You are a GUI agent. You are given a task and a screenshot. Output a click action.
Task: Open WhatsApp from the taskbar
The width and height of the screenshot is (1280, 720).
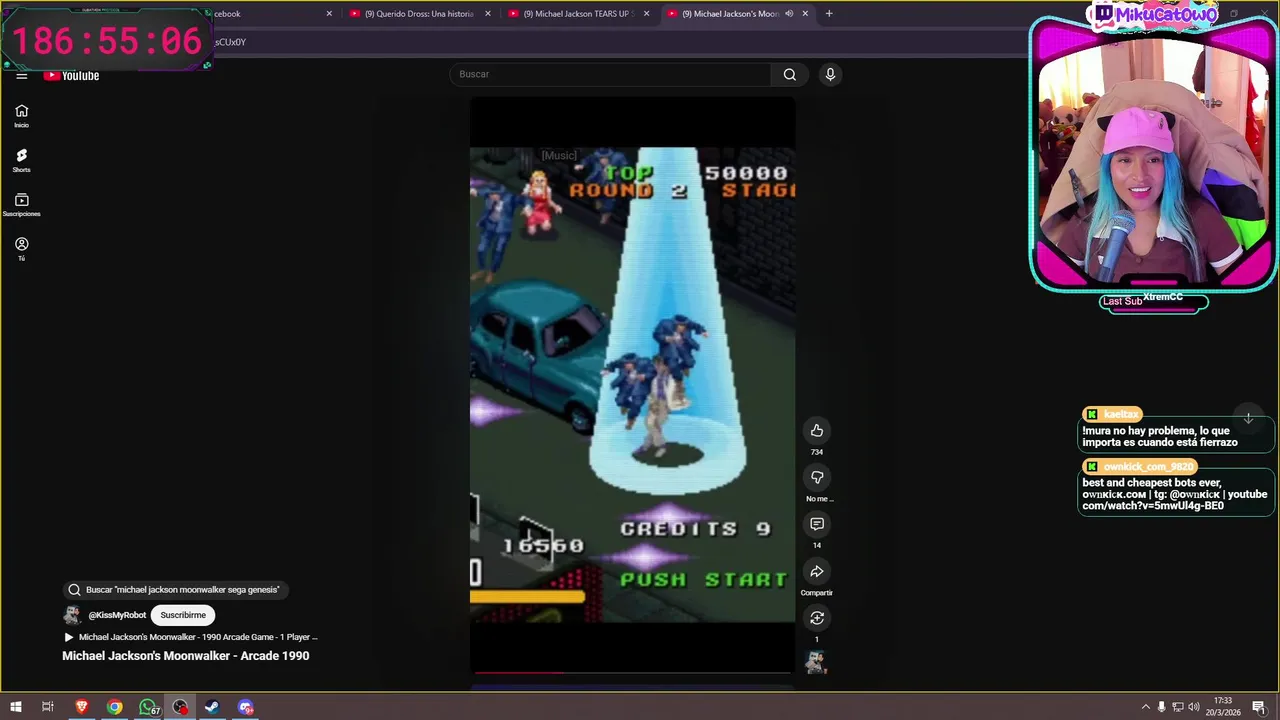(148, 707)
